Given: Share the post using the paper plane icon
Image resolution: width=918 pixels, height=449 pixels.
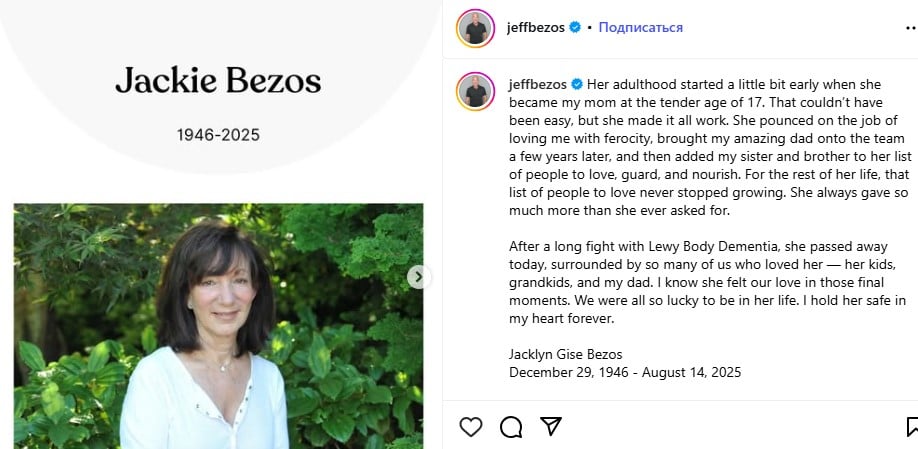Looking at the screenshot, I should pos(551,426).
